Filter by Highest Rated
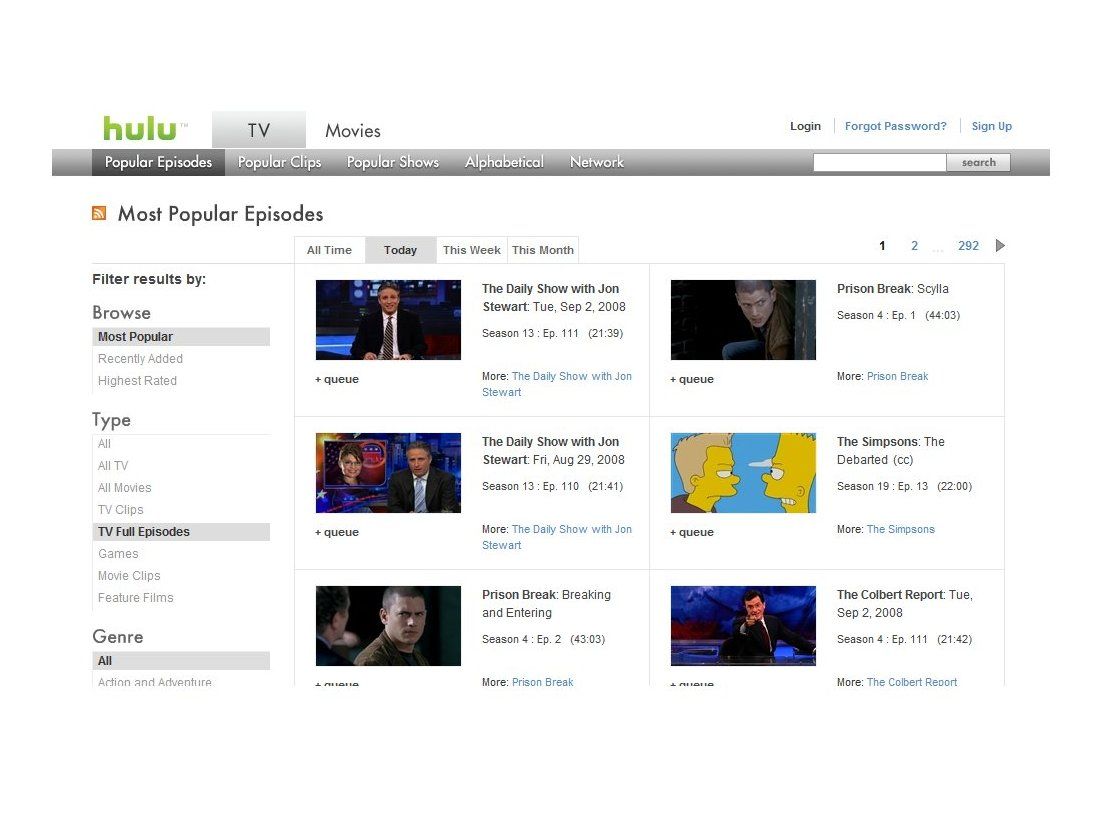Viewport: 1100px width, 825px height. (x=137, y=380)
